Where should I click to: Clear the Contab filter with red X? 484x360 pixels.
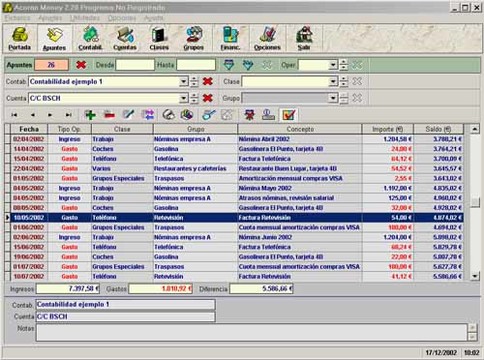click(208, 81)
